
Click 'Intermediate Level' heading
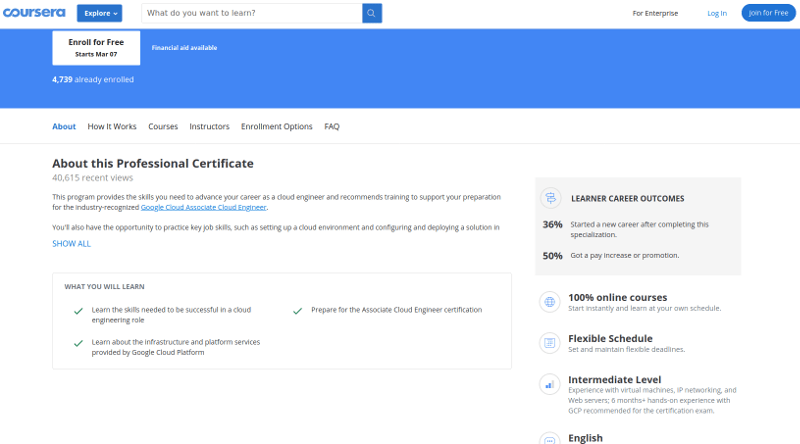tap(614, 380)
